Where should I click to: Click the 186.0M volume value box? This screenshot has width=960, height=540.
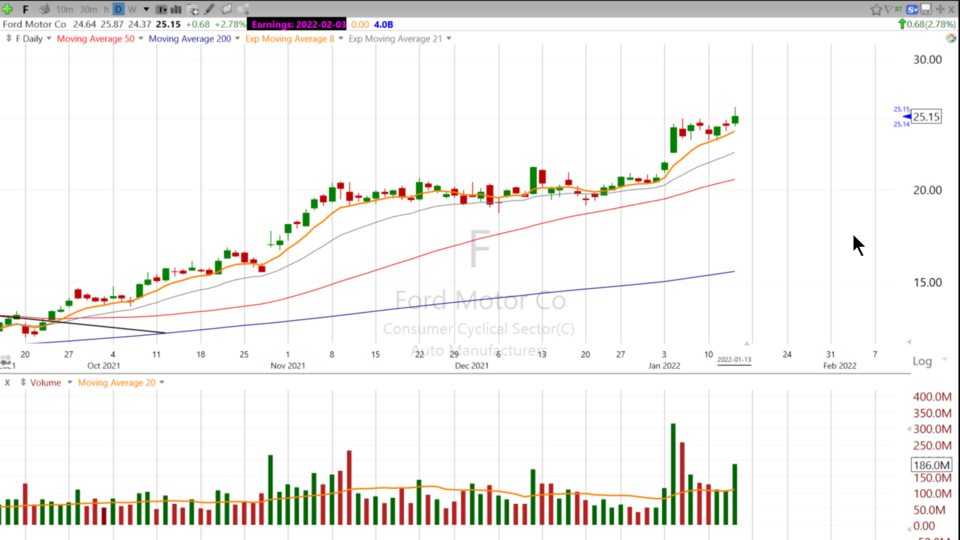(931, 465)
